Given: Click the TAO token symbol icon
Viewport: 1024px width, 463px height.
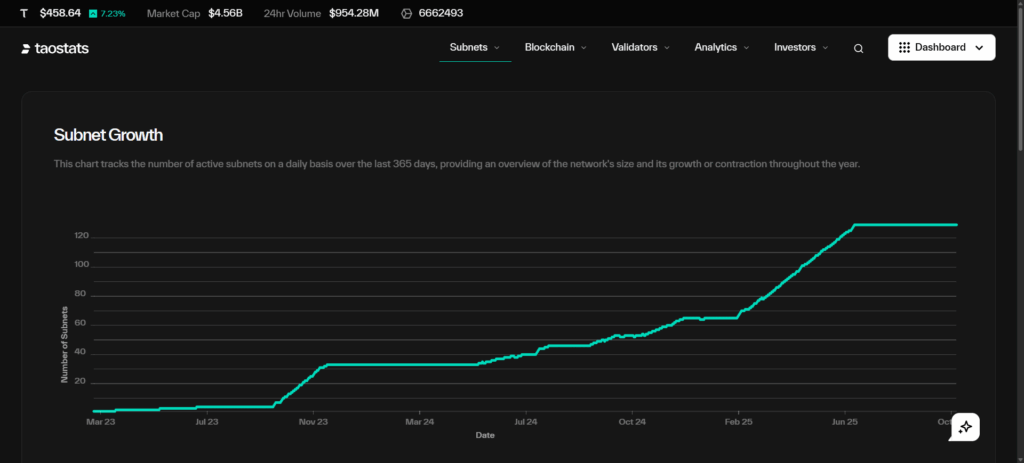Looking at the screenshot, I should coord(24,14).
